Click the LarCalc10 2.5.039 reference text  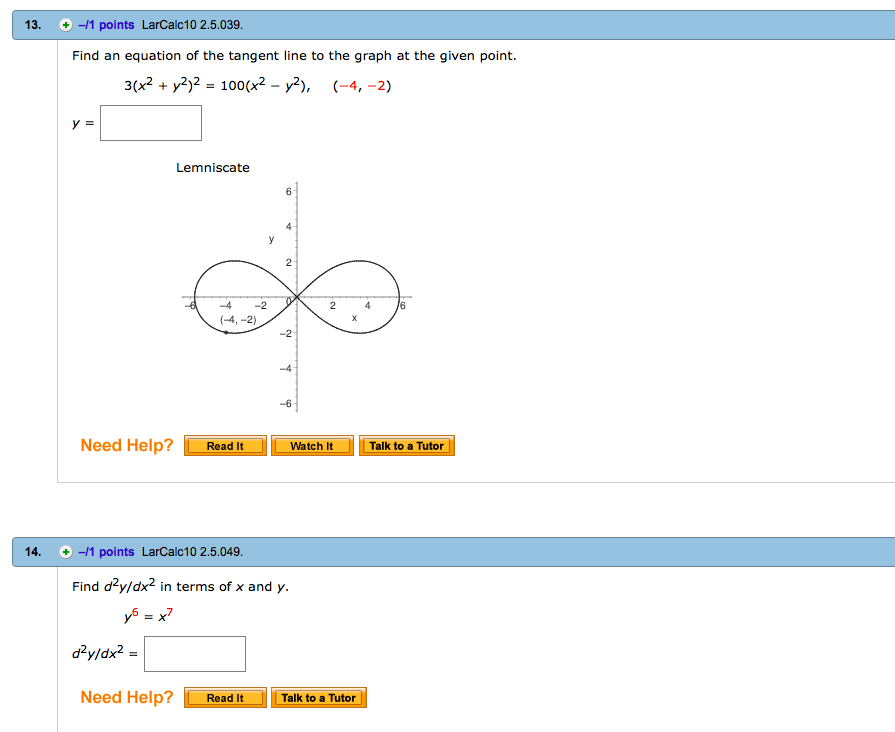[x=192, y=25]
